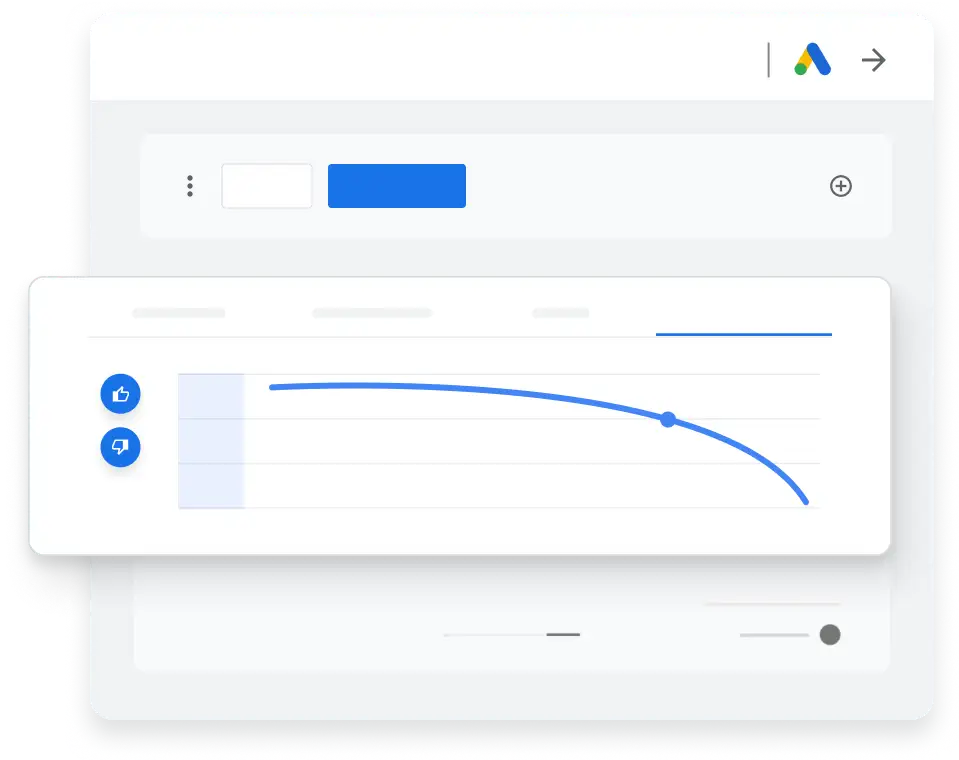The width and height of the screenshot is (959, 760).
Task: Click the dark segment of bottom progress line
Action: coord(563,635)
